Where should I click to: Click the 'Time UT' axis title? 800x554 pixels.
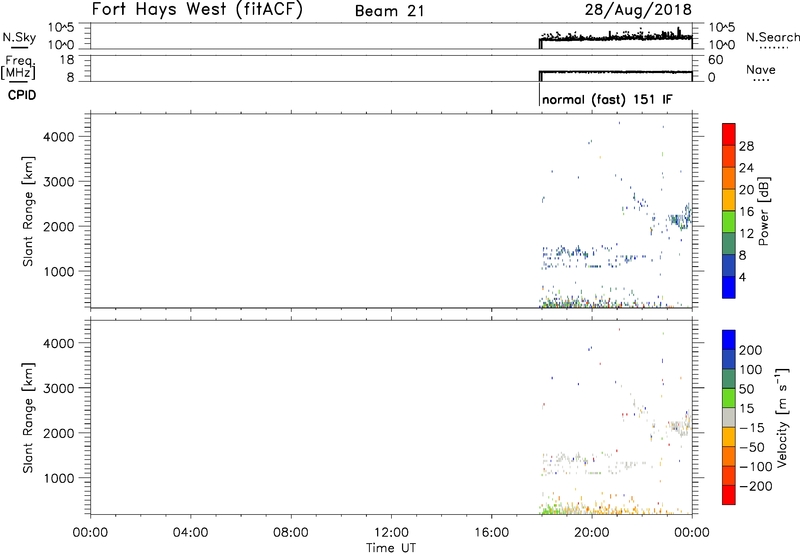(391, 548)
